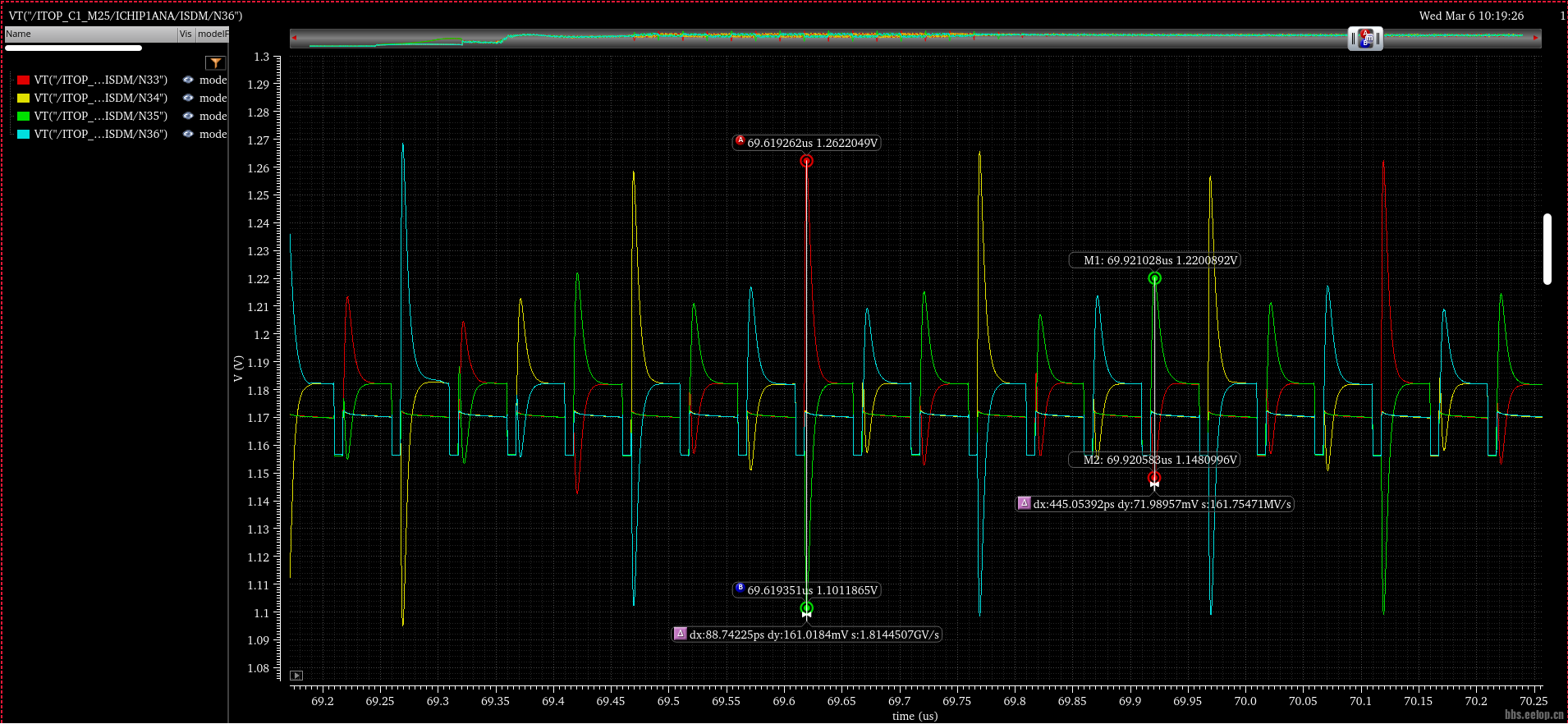Screen dimensions: 1568x724
Task: Click the vertical scrollbar thumb at right
Action: [1547, 250]
